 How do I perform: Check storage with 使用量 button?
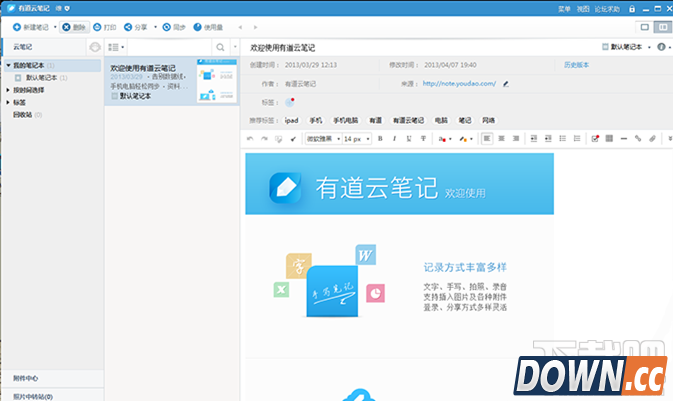[208, 27]
